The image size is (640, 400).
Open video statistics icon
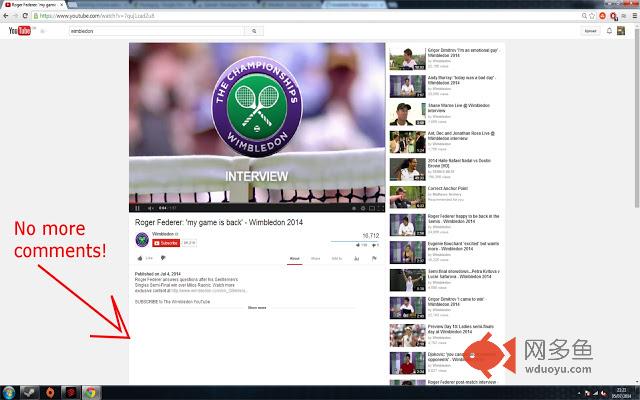click(x=356, y=258)
